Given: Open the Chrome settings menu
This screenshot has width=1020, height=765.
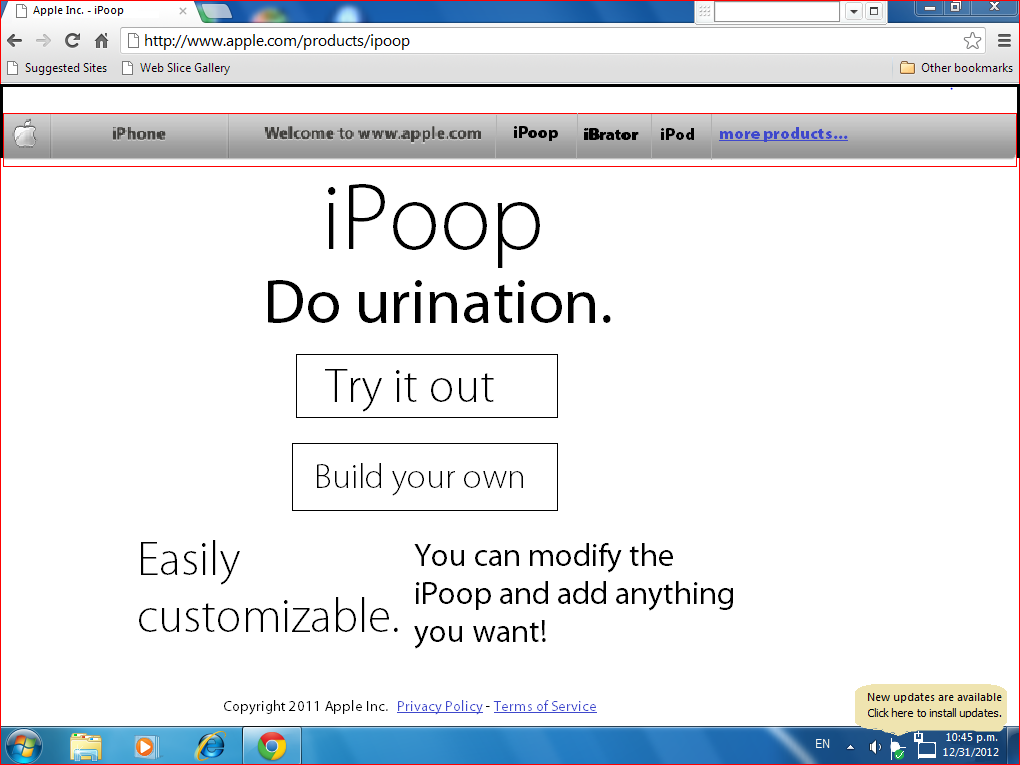Looking at the screenshot, I should click(1003, 40).
